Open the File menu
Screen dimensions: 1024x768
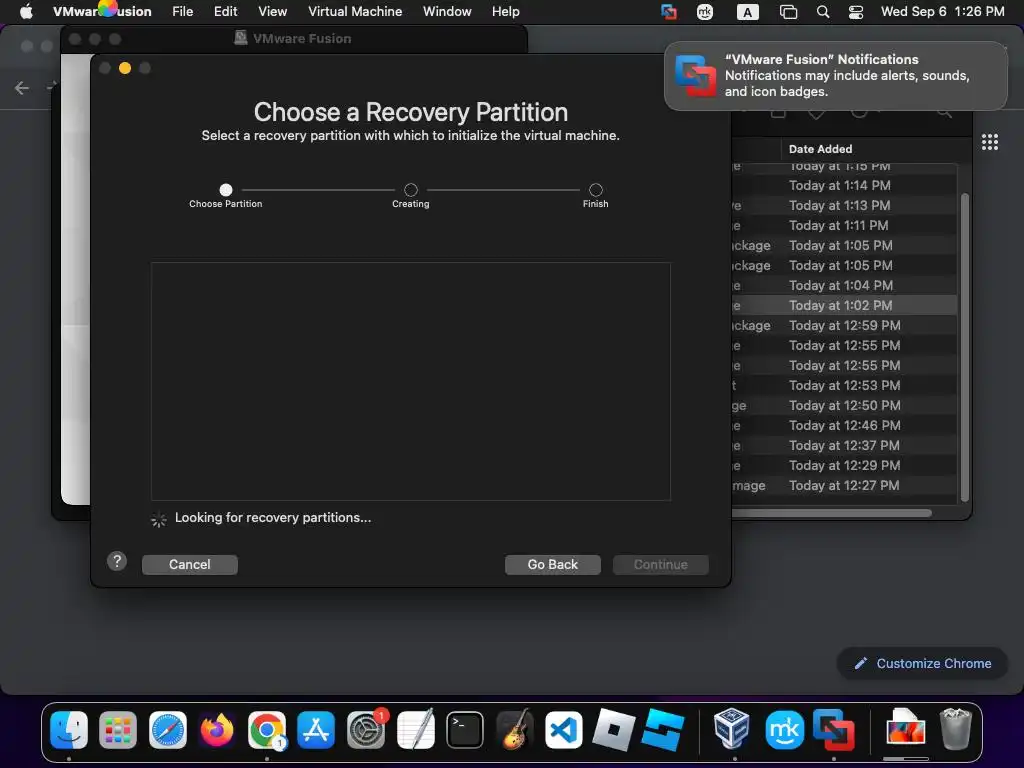182,12
